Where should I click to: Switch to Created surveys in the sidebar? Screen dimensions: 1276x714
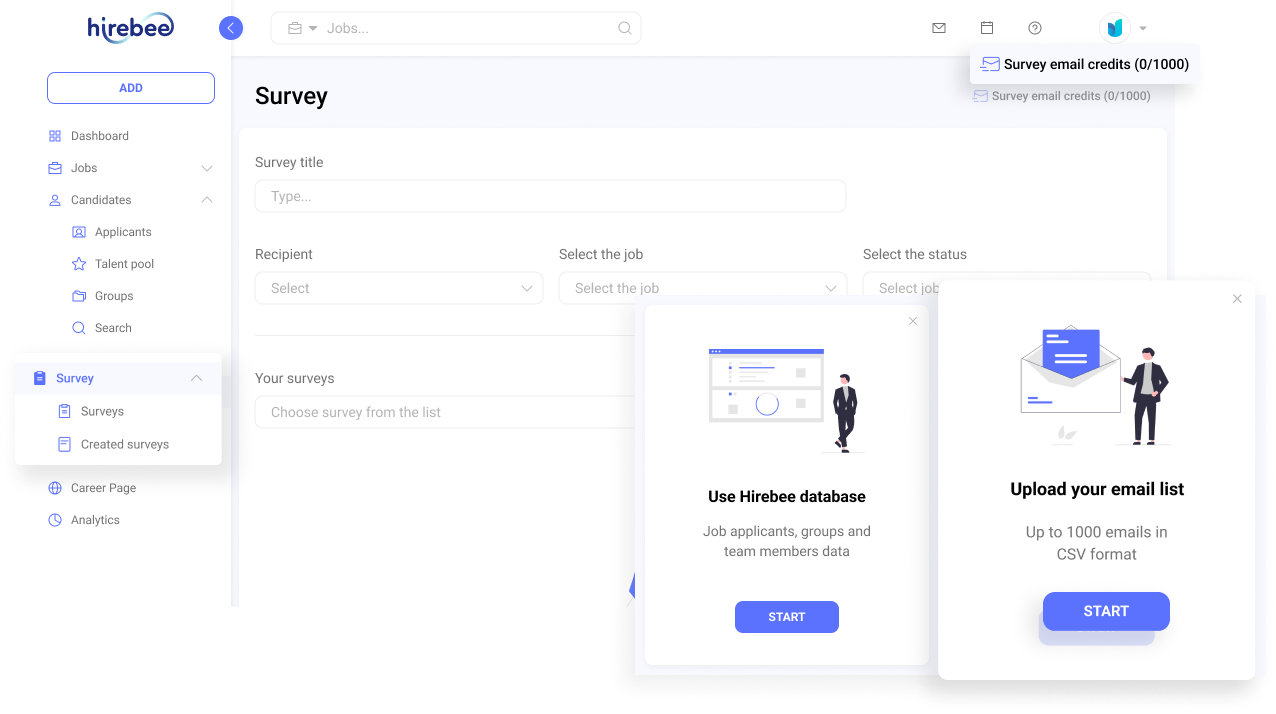(124, 444)
